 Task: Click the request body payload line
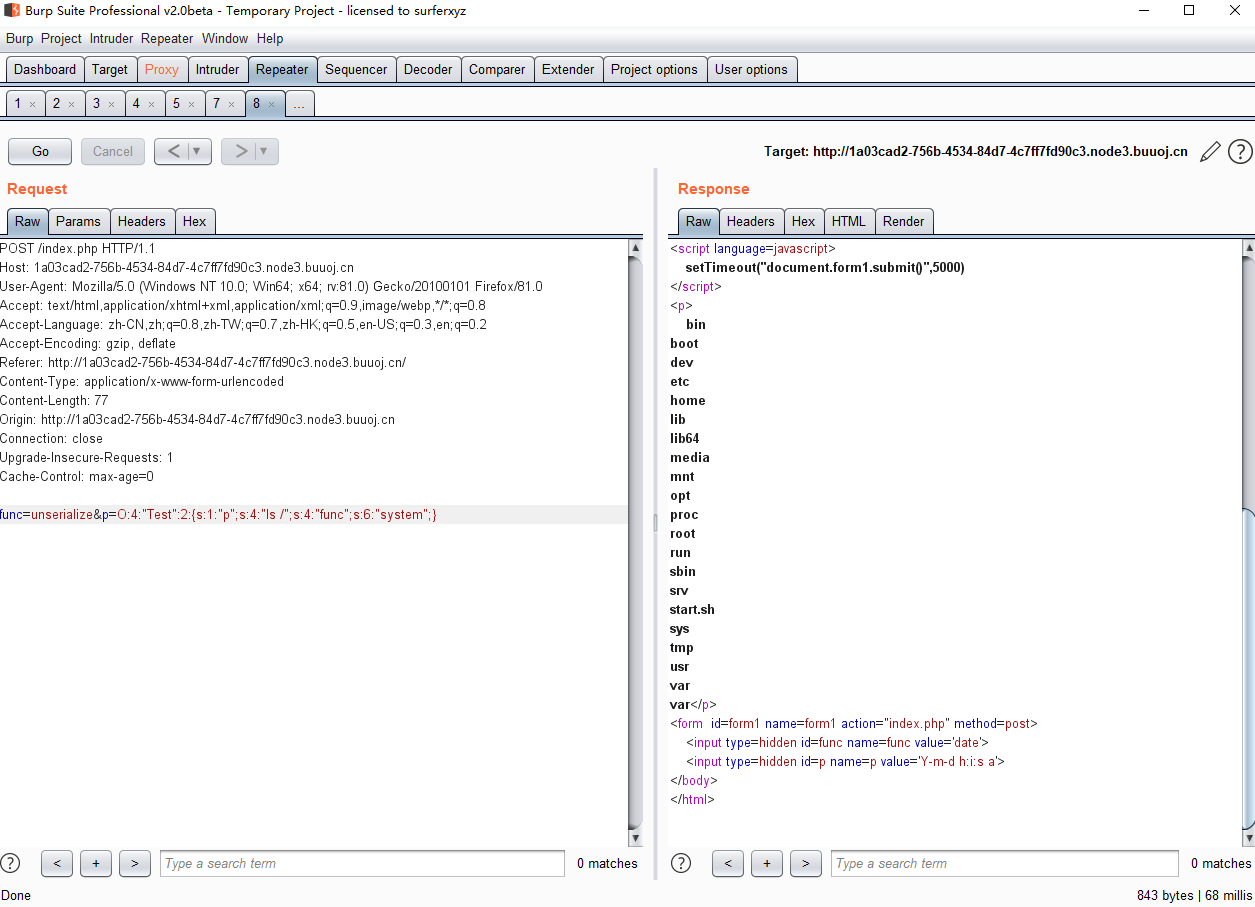[x=314, y=514]
